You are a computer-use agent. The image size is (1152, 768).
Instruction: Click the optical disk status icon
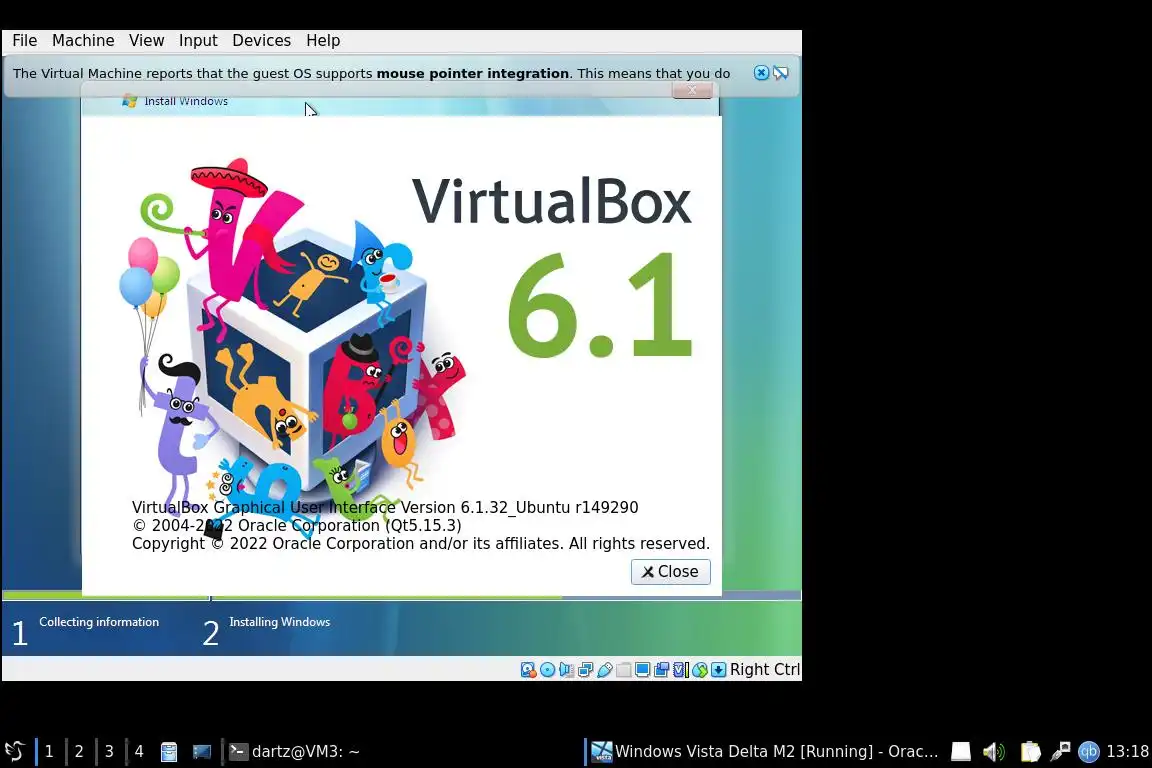[x=547, y=670]
